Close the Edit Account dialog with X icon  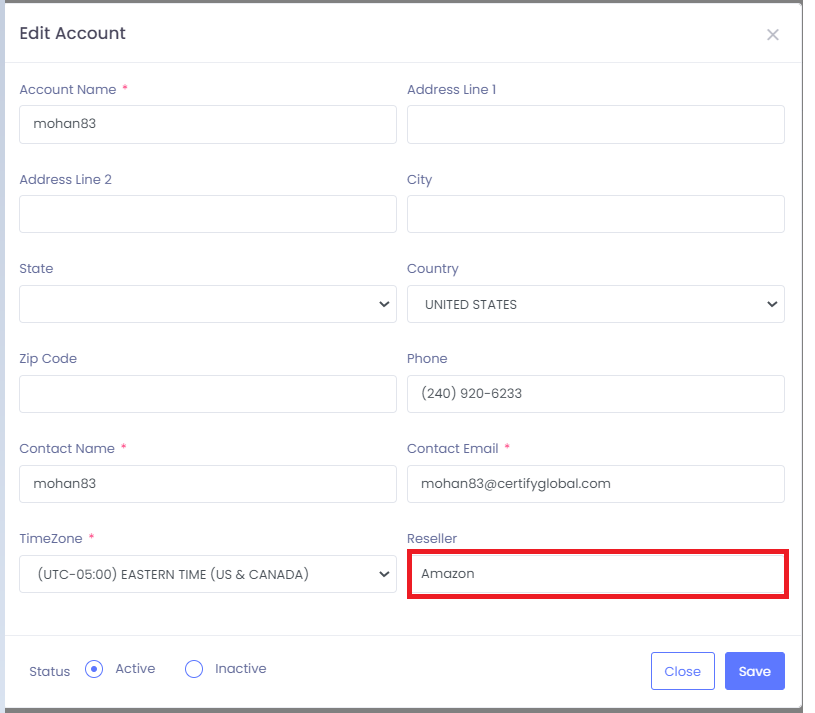[x=772, y=35]
